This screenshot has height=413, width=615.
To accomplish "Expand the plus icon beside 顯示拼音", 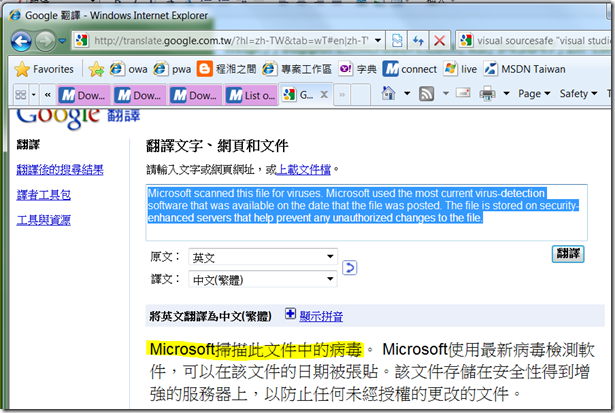I will coord(290,314).
